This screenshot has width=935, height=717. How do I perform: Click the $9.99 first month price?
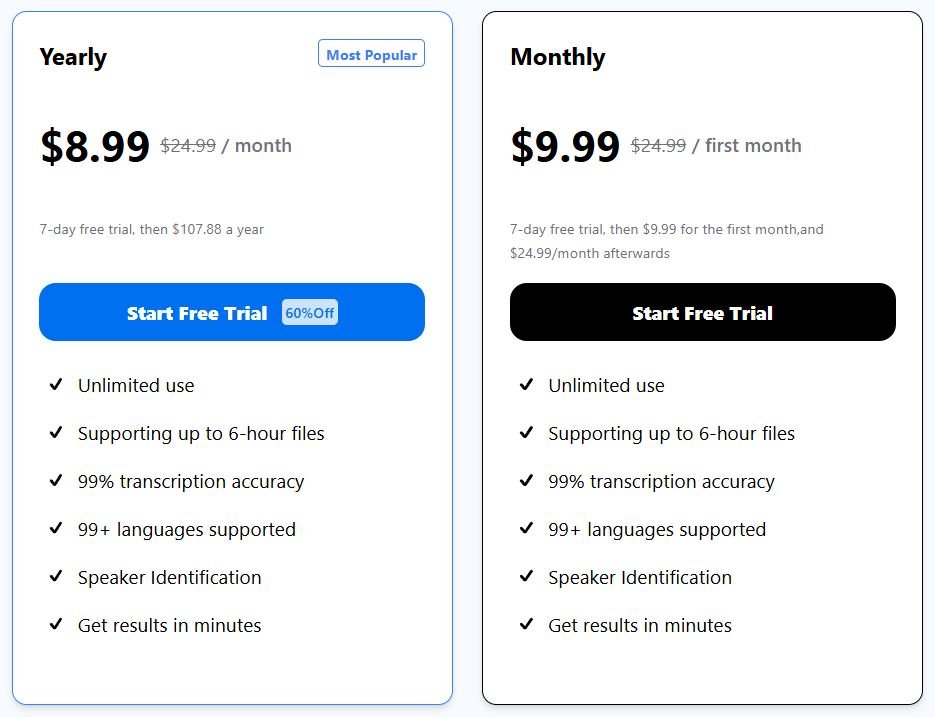click(565, 146)
